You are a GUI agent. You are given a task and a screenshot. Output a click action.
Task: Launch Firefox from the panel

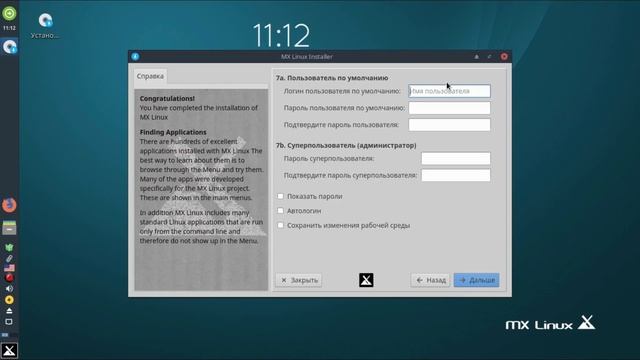coord(9,205)
